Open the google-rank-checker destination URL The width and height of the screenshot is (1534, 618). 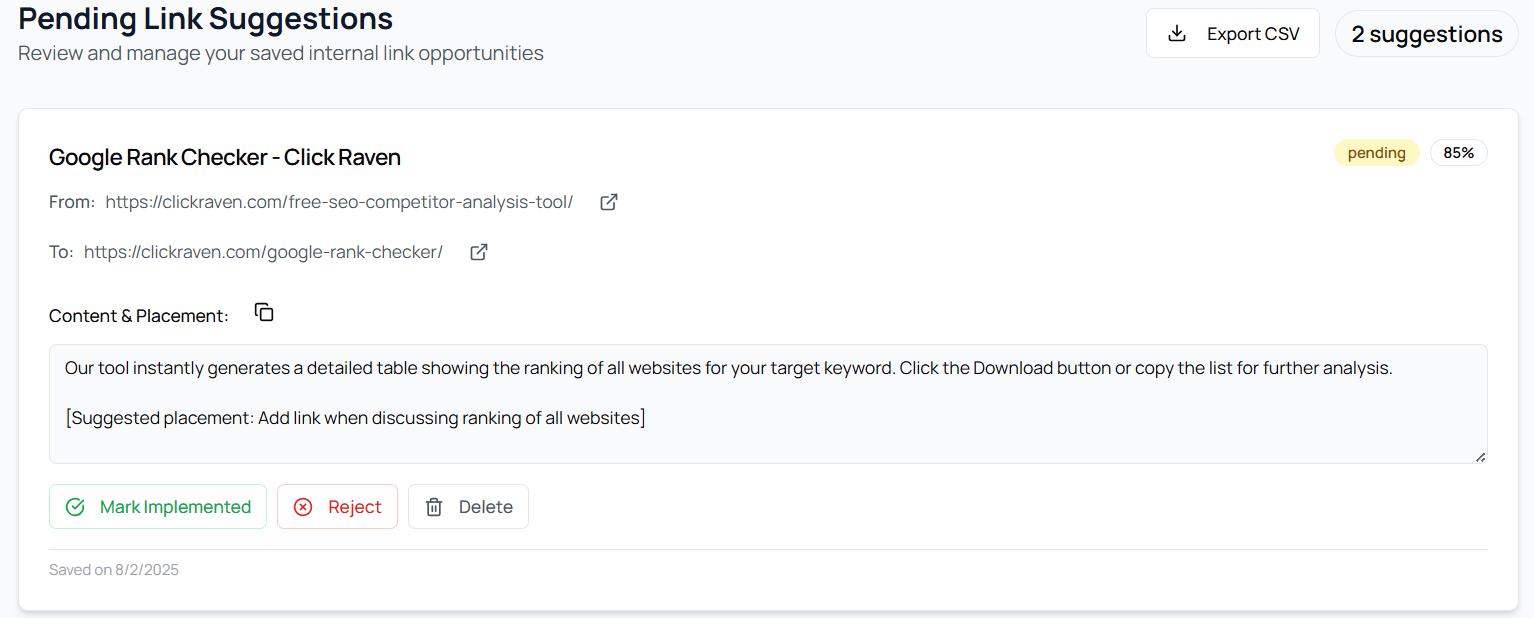coord(263,252)
